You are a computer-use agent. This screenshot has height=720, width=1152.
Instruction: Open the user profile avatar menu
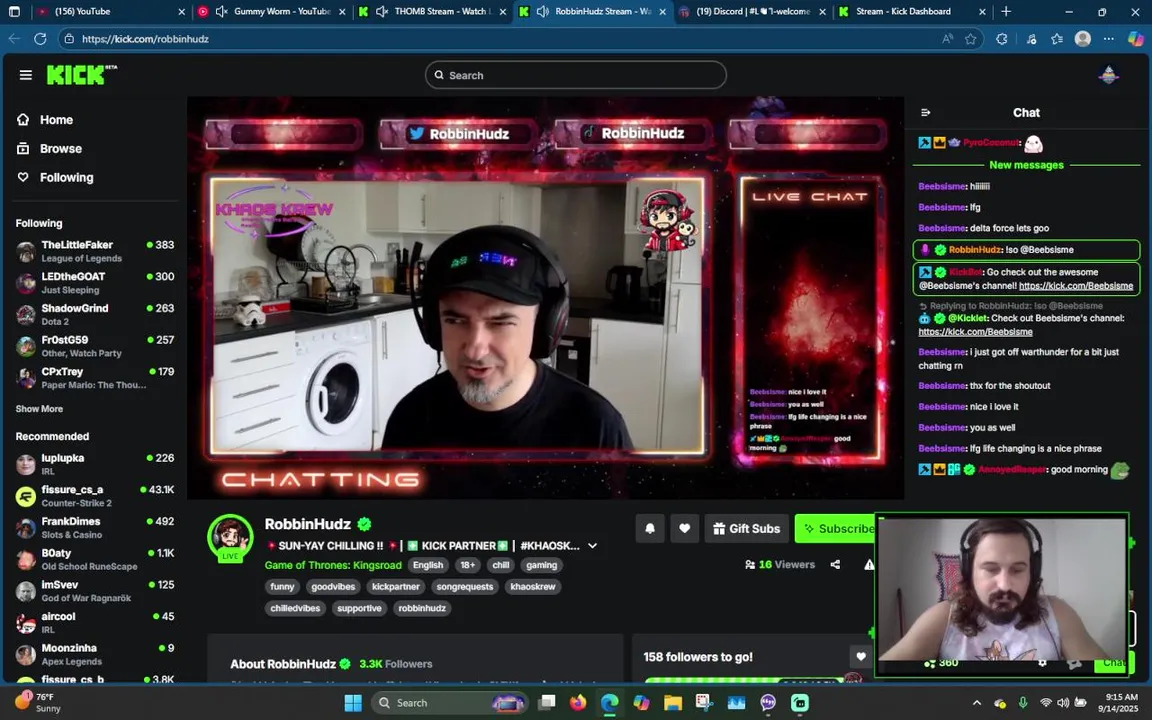coord(1108,75)
